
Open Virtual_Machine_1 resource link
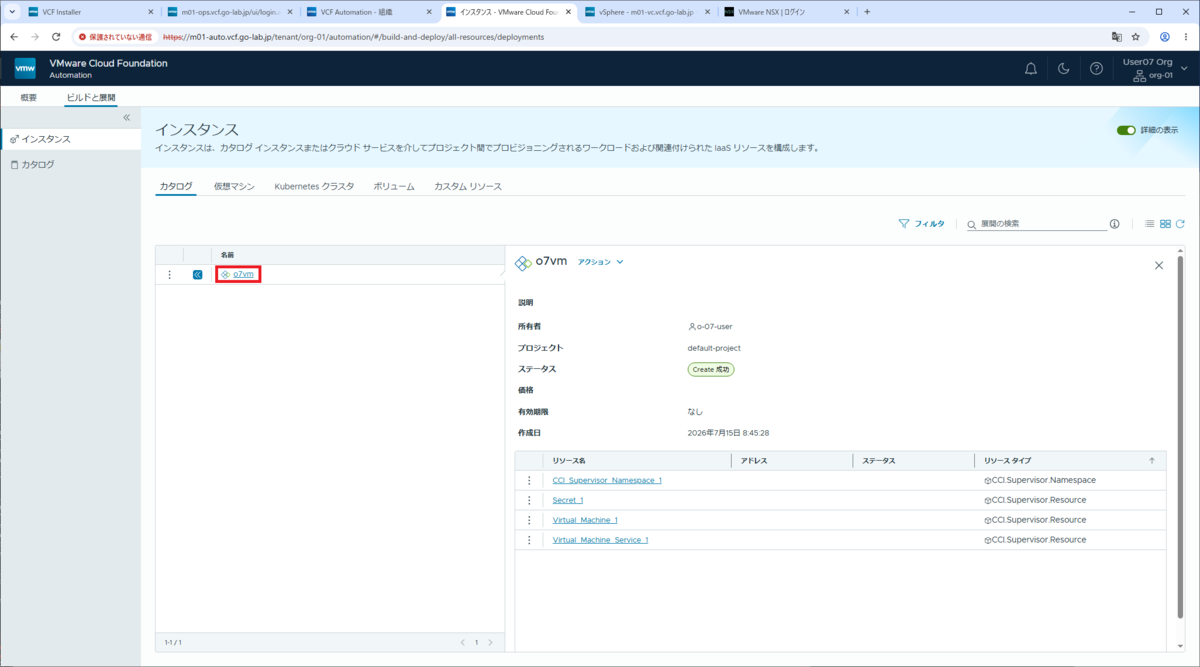point(585,520)
